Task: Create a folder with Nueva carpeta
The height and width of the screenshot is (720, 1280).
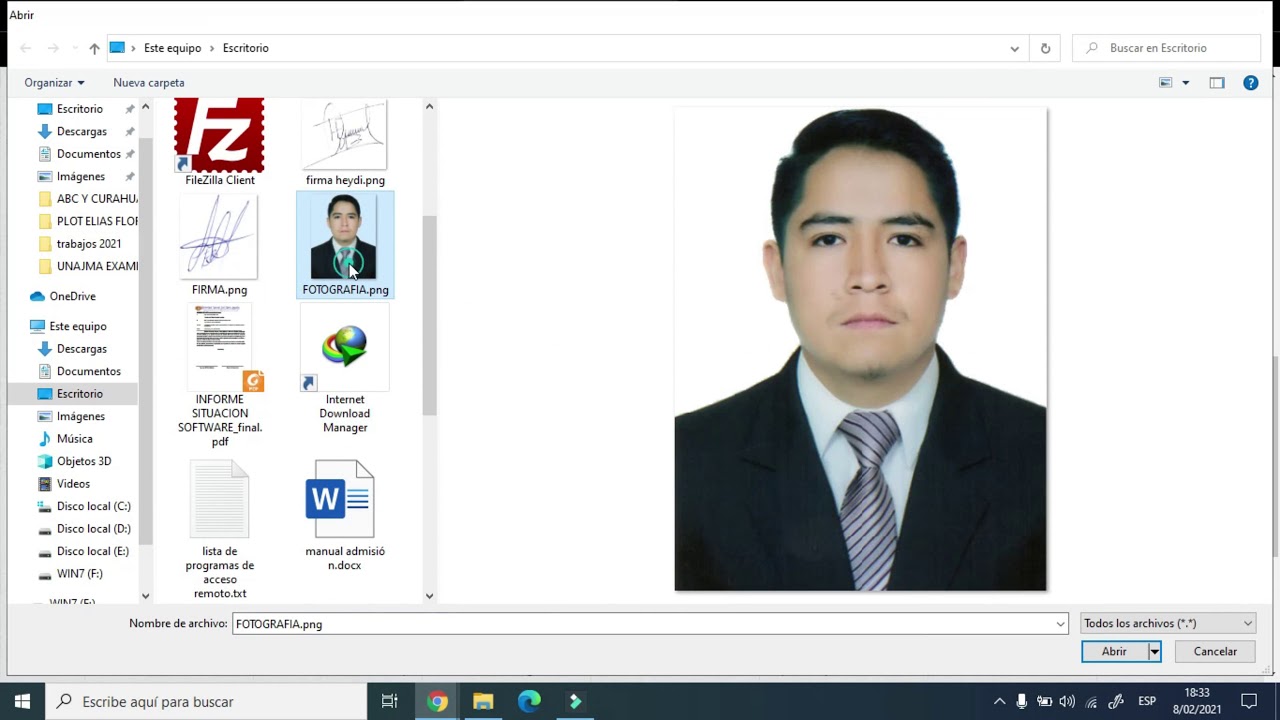Action: pos(149,83)
